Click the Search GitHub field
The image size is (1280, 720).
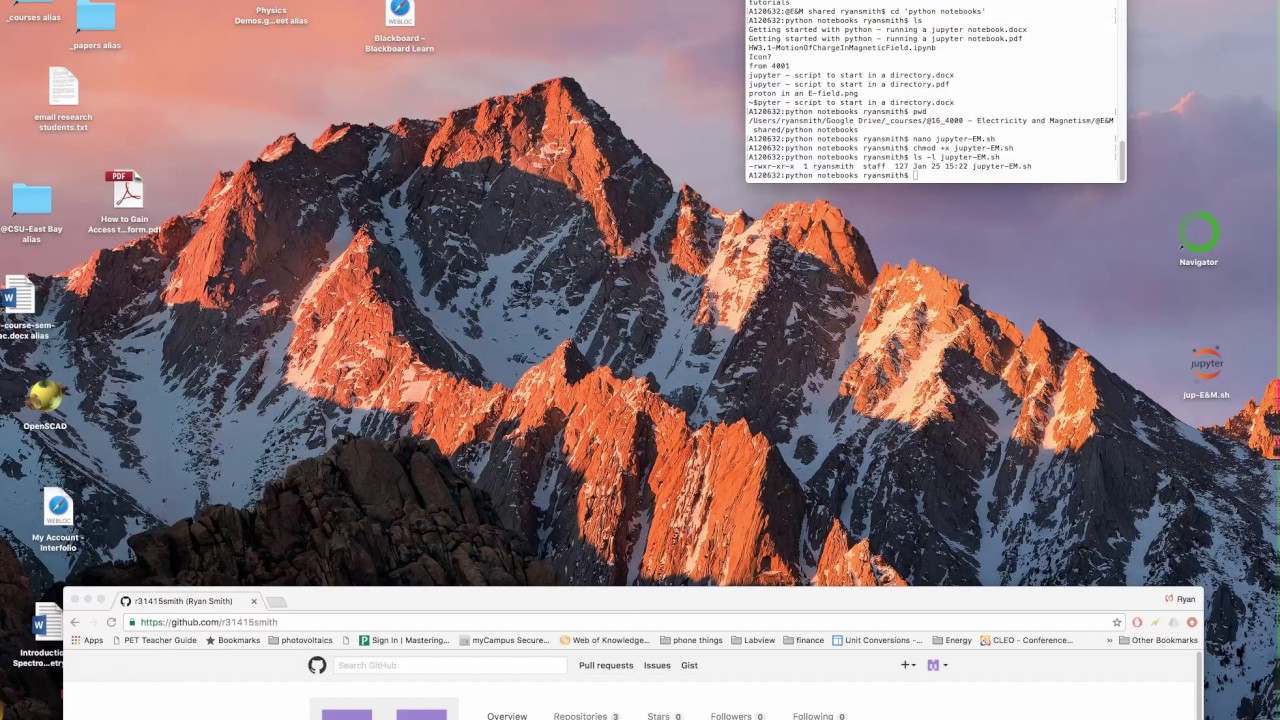click(x=450, y=665)
